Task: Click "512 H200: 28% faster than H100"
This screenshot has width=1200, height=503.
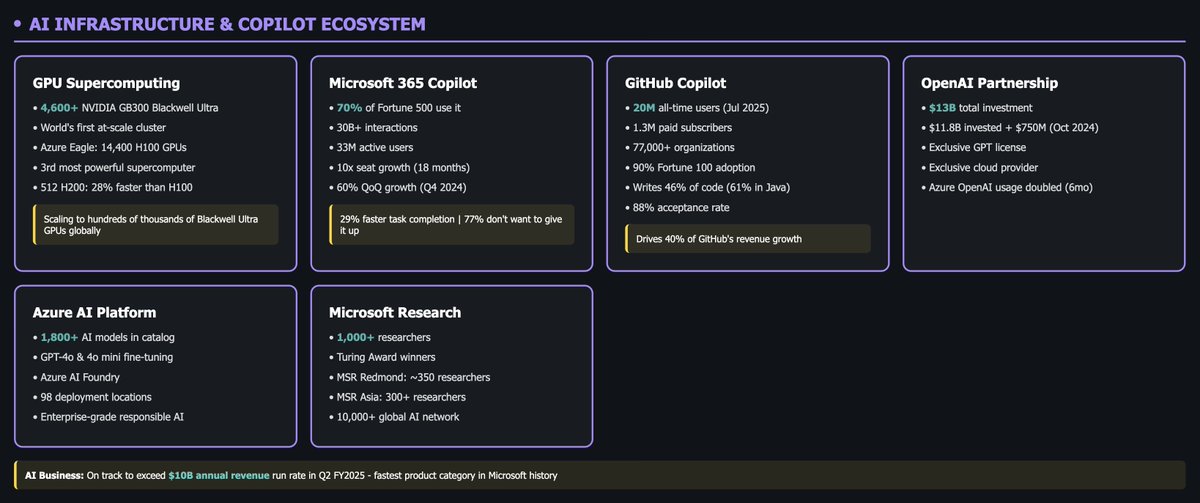Action: click(x=114, y=187)
